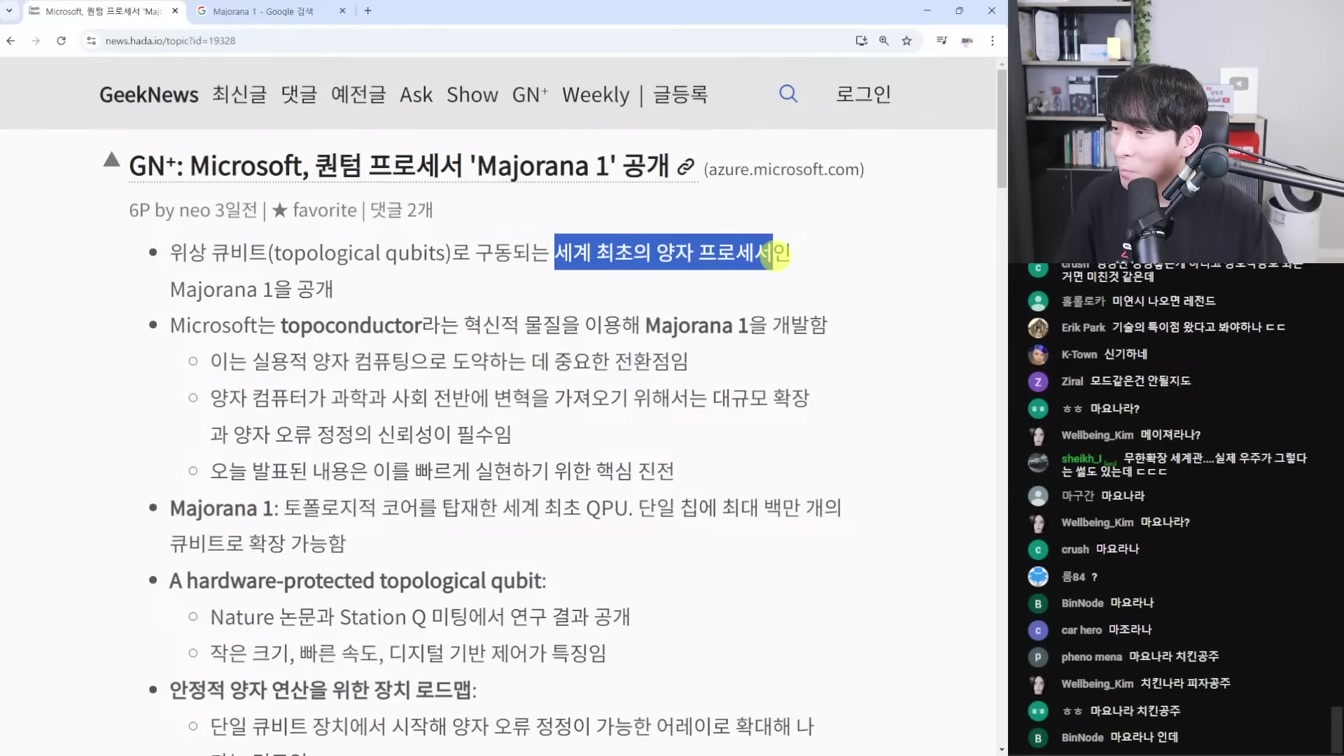The width and height of the screenshot is (1344, 756).
Task: Open the 예전글 menu item
Action: point(358,94)
